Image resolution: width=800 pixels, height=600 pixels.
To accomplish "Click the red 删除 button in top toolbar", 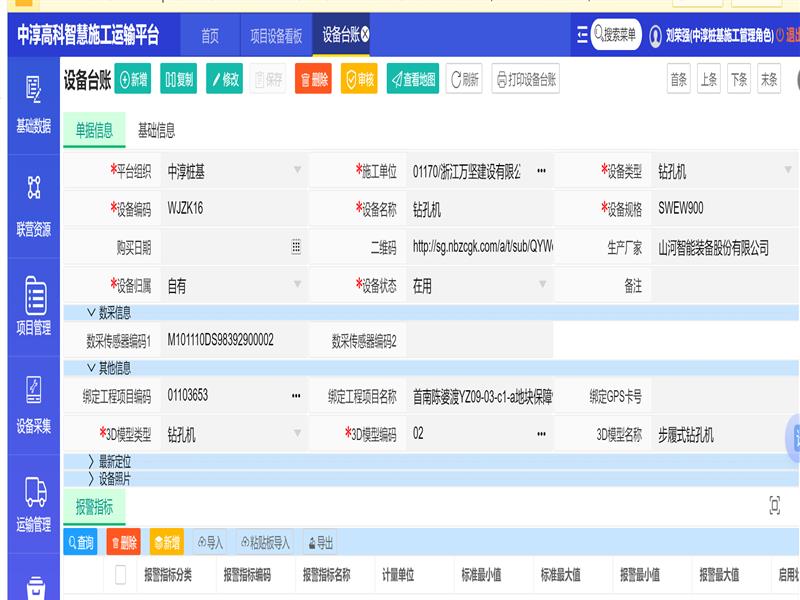I will click(x=313, y=80).
